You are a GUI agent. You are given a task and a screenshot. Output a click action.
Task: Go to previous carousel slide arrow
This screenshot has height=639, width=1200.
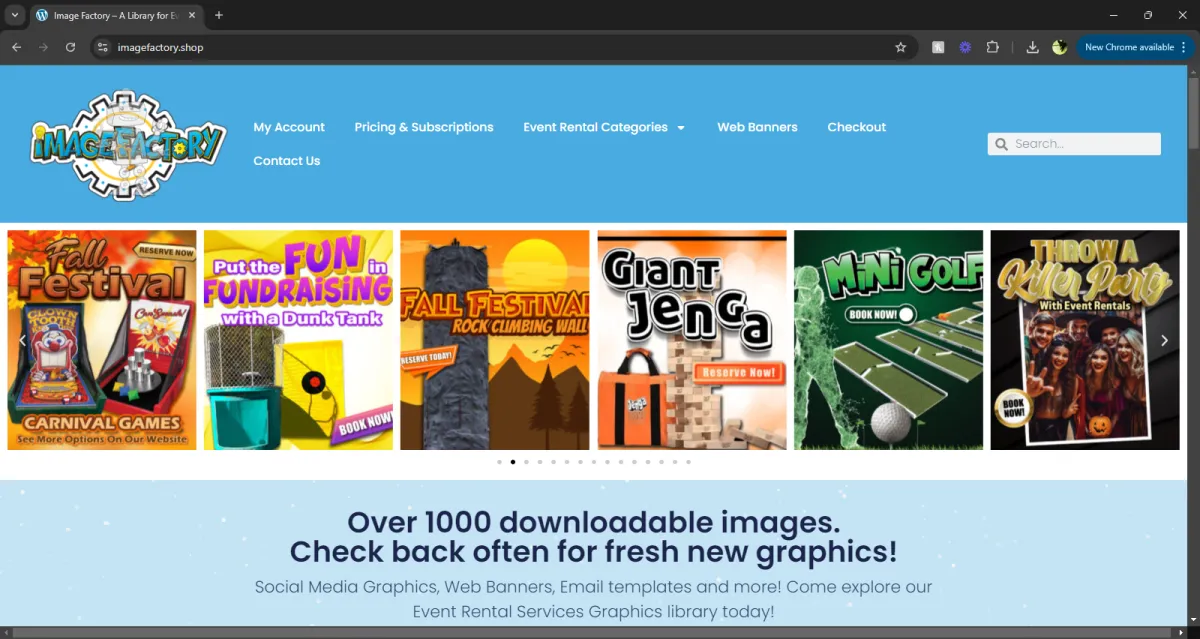coord(23,340)
